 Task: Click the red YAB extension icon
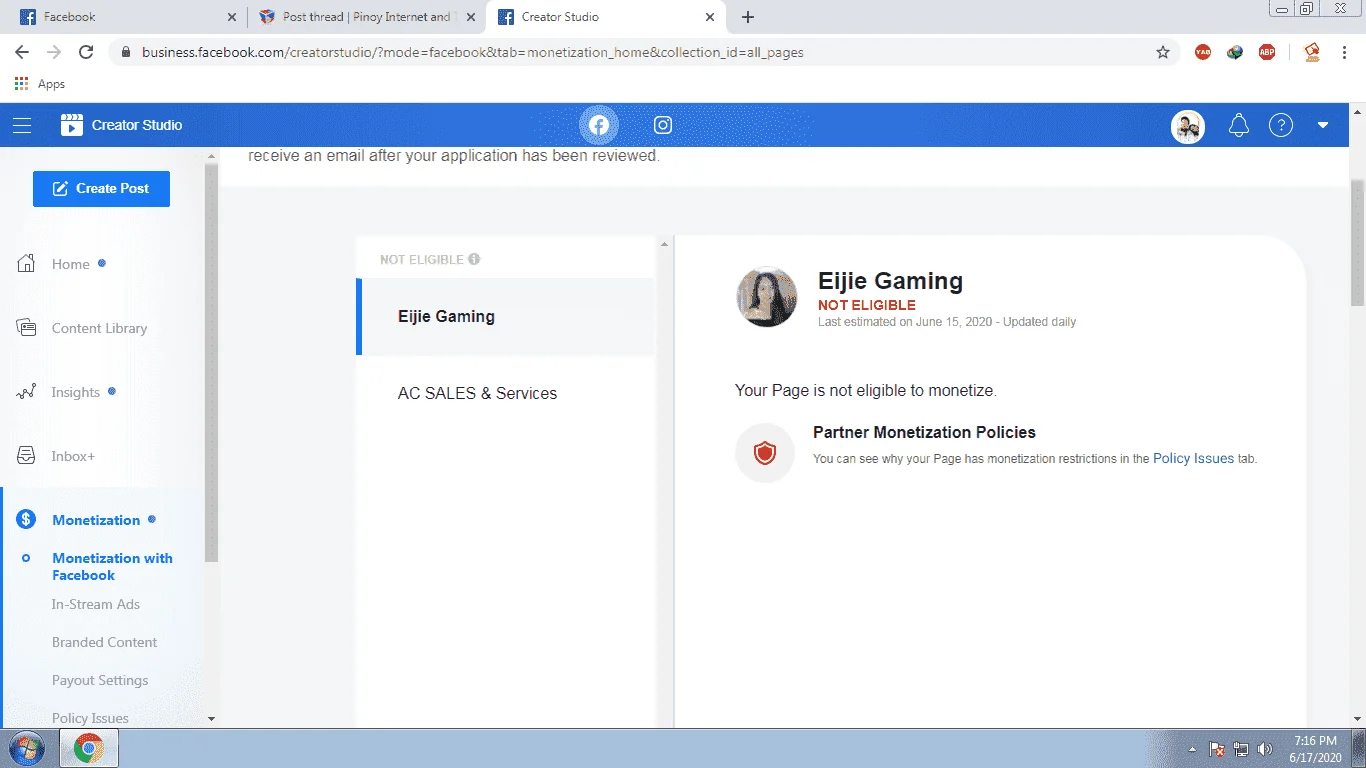tap(1203, 52)
